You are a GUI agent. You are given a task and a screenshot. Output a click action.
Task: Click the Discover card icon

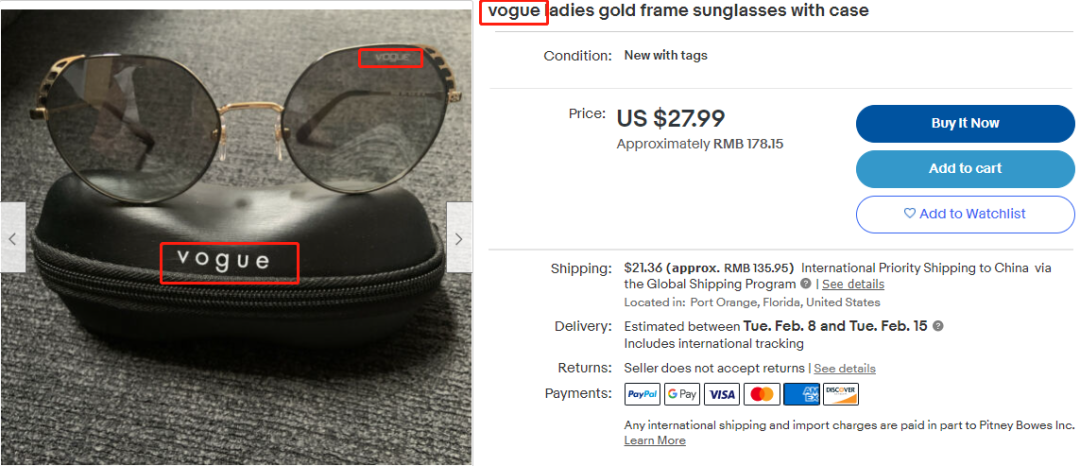click(x=841, y=394)
